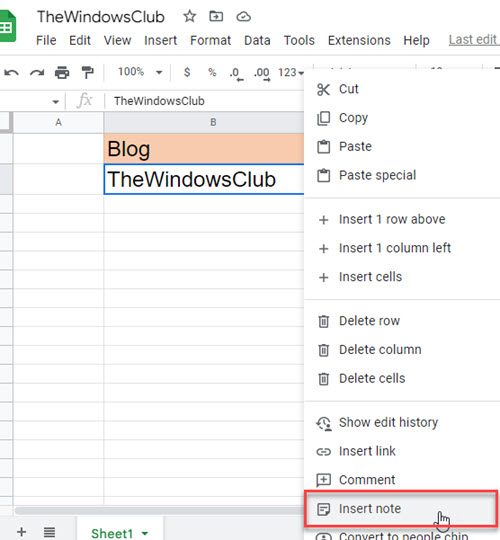Star the TheWindowsClub document

point(189,16)
